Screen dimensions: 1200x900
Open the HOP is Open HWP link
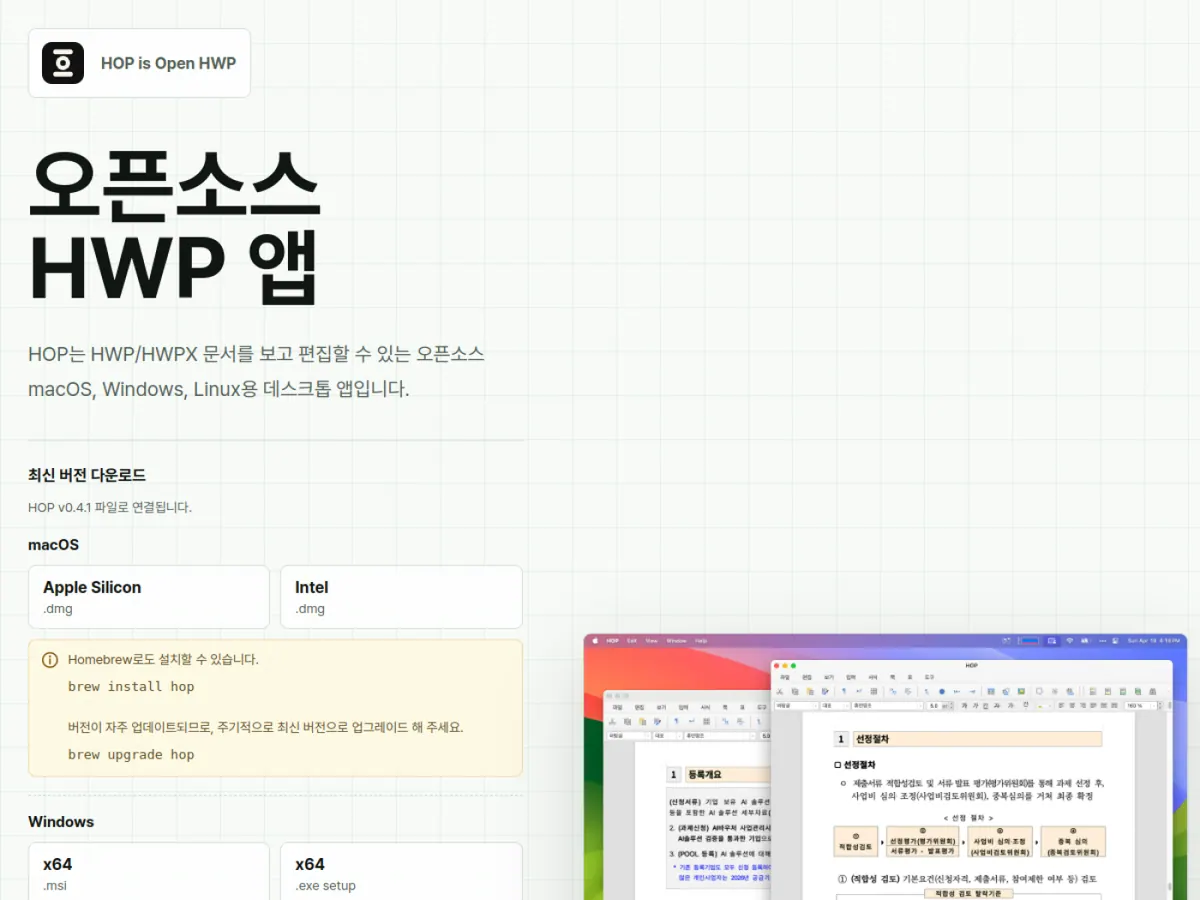pos(139,63)
